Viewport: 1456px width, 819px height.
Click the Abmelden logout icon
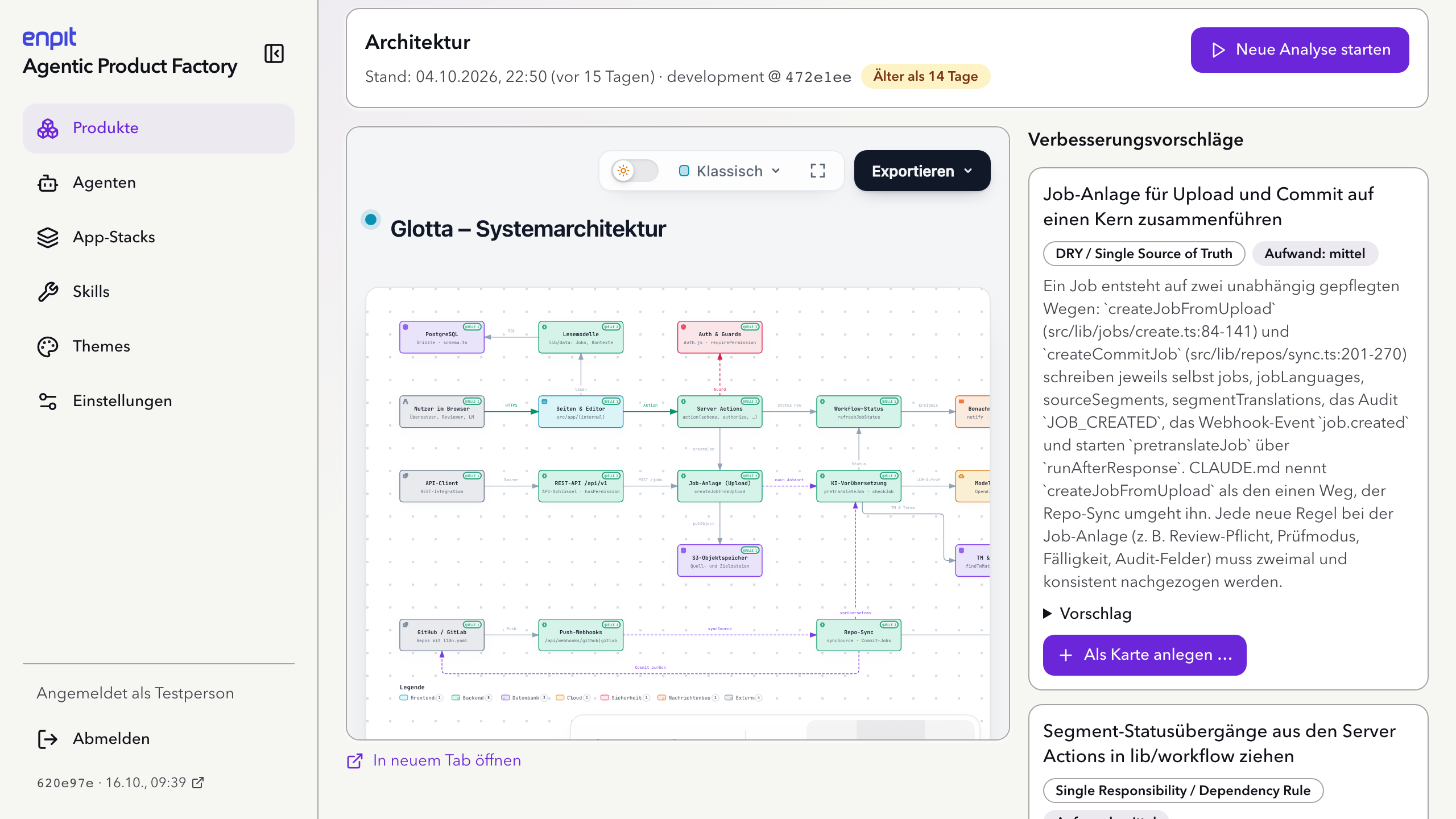(x=48, y=739)
